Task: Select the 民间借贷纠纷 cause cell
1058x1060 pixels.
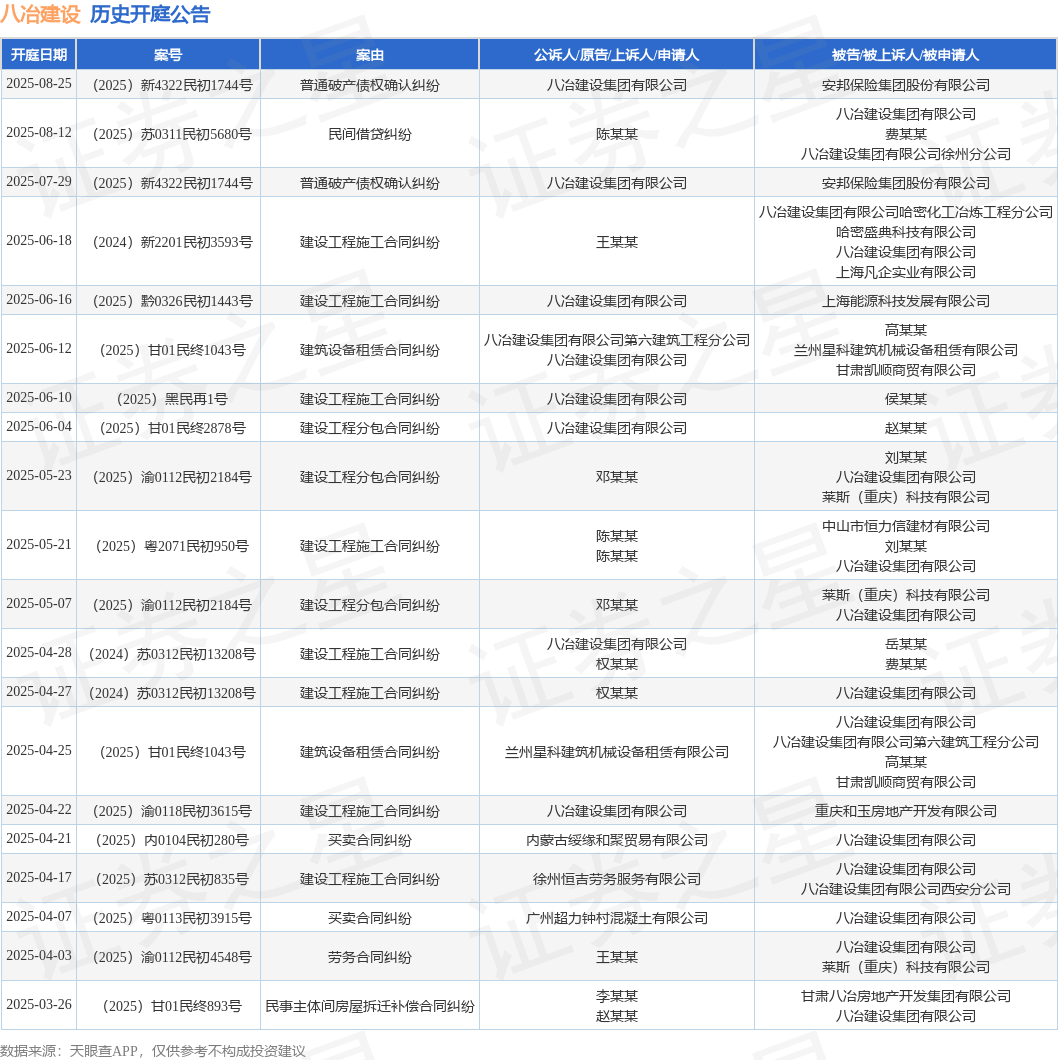Action: pos(370,135)
